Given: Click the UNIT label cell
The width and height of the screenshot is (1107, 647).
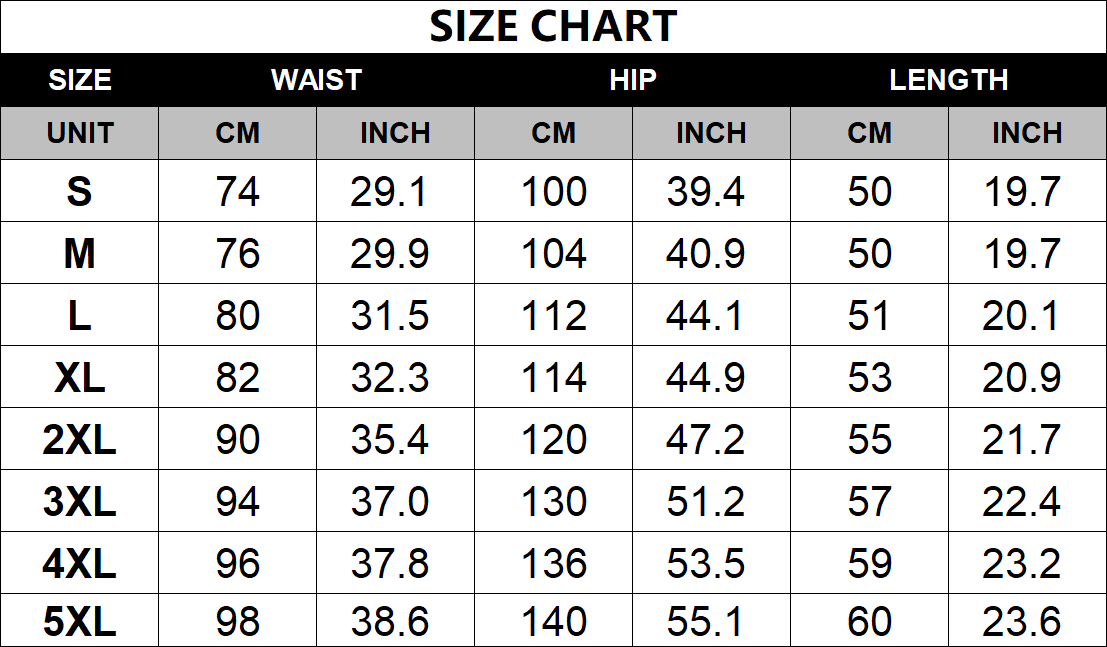Looking at the screenshot, I should coord(80,133).
